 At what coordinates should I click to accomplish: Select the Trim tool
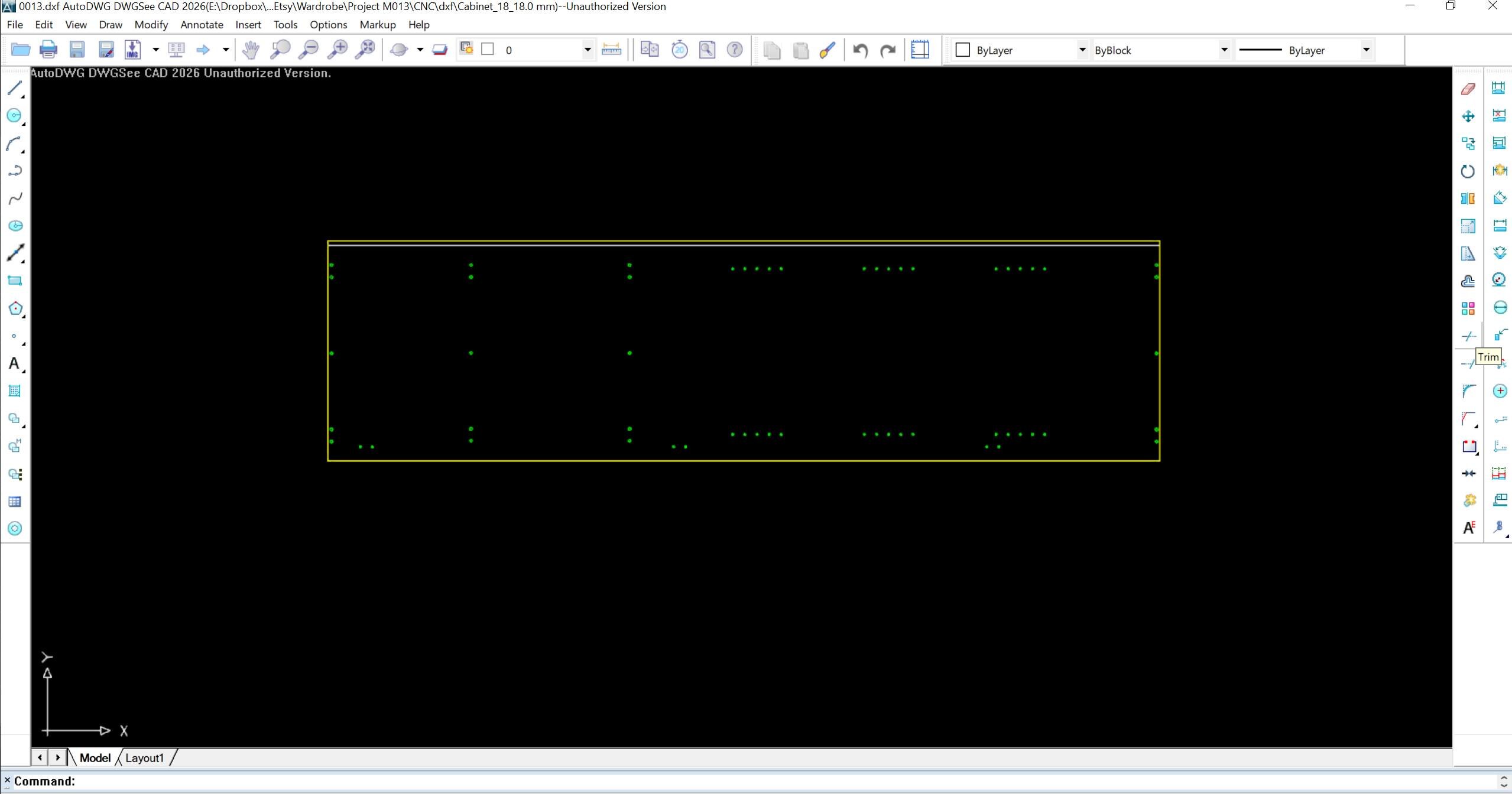coord(1468,336)
